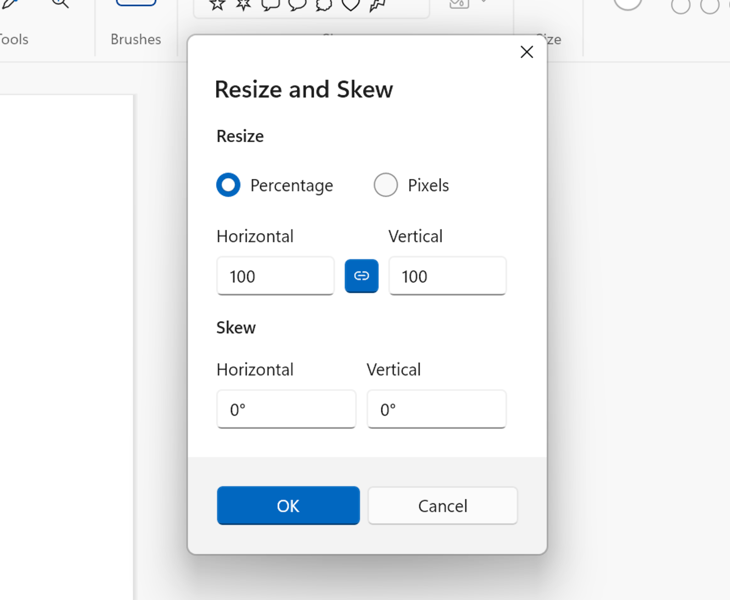Select the oval callout shape
Screen dimensions: 730x600
[297, 5]
